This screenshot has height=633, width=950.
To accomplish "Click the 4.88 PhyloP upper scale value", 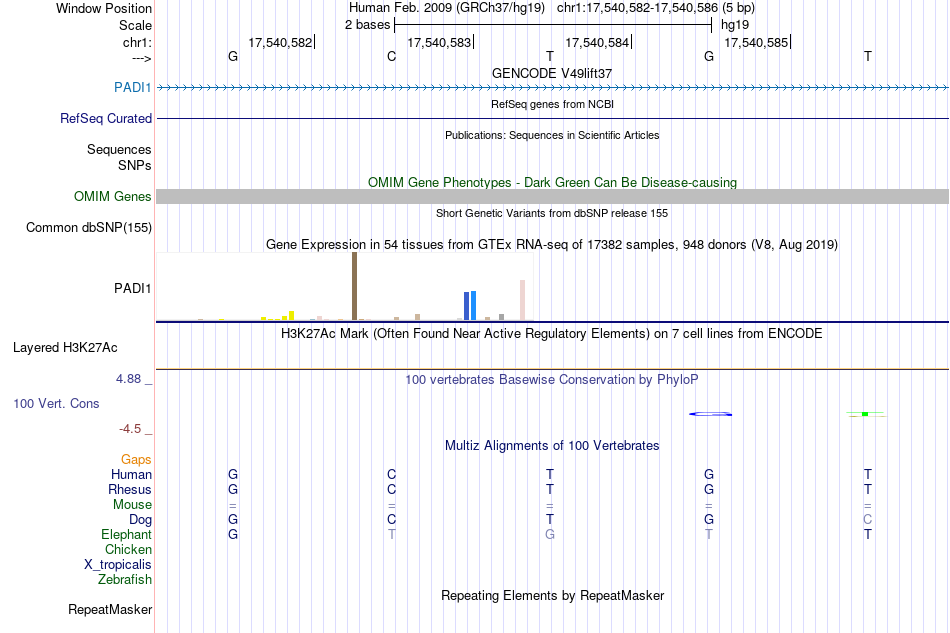I will [x=128, y=379].
